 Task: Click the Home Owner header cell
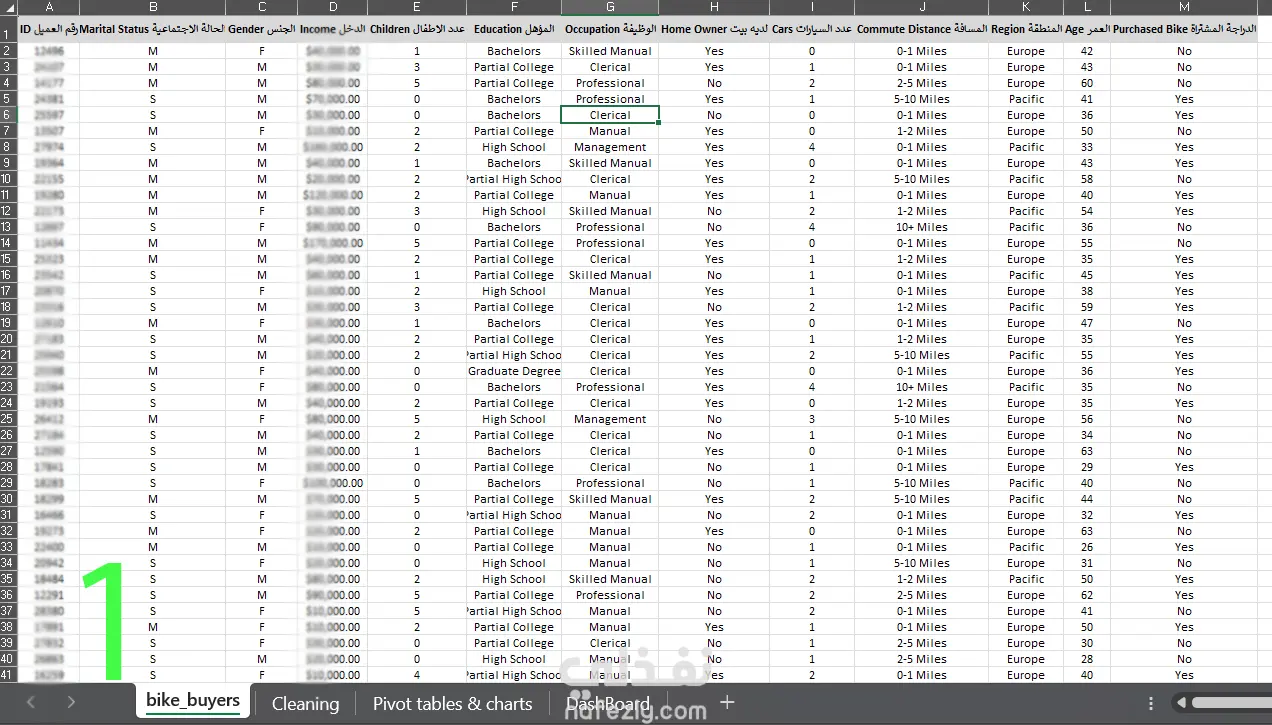tap(714, 29)
